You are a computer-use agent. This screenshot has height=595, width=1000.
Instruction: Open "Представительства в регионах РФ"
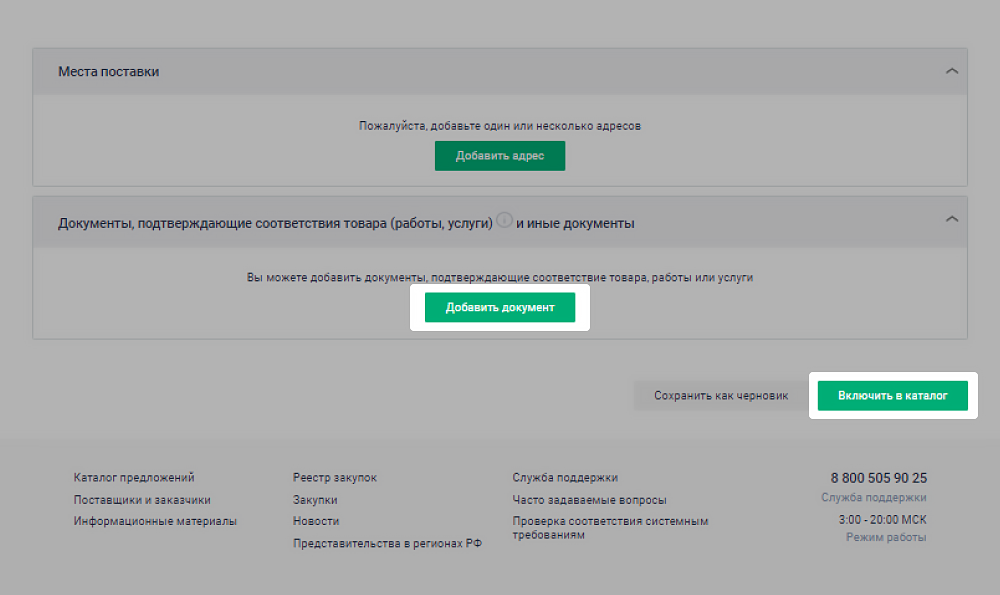point(387,542)
